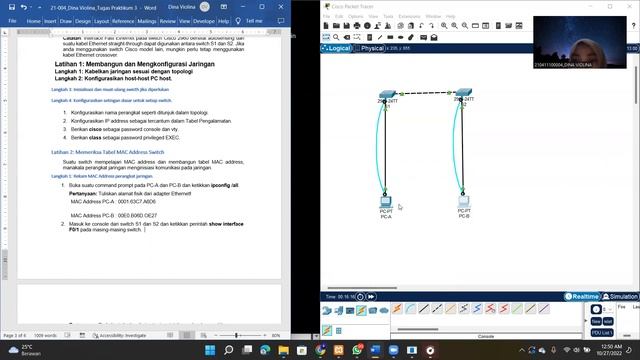Print the Packet Tracer topology
The height and width of the screenshot is (360, 640).
pos(357,26)
